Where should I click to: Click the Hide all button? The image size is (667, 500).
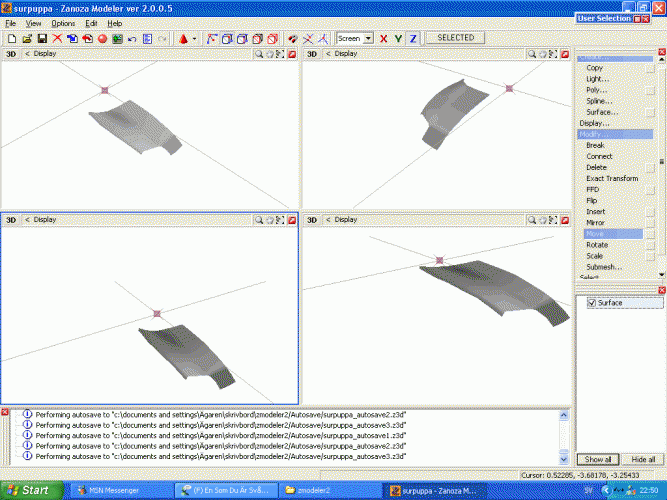(643, 459)
